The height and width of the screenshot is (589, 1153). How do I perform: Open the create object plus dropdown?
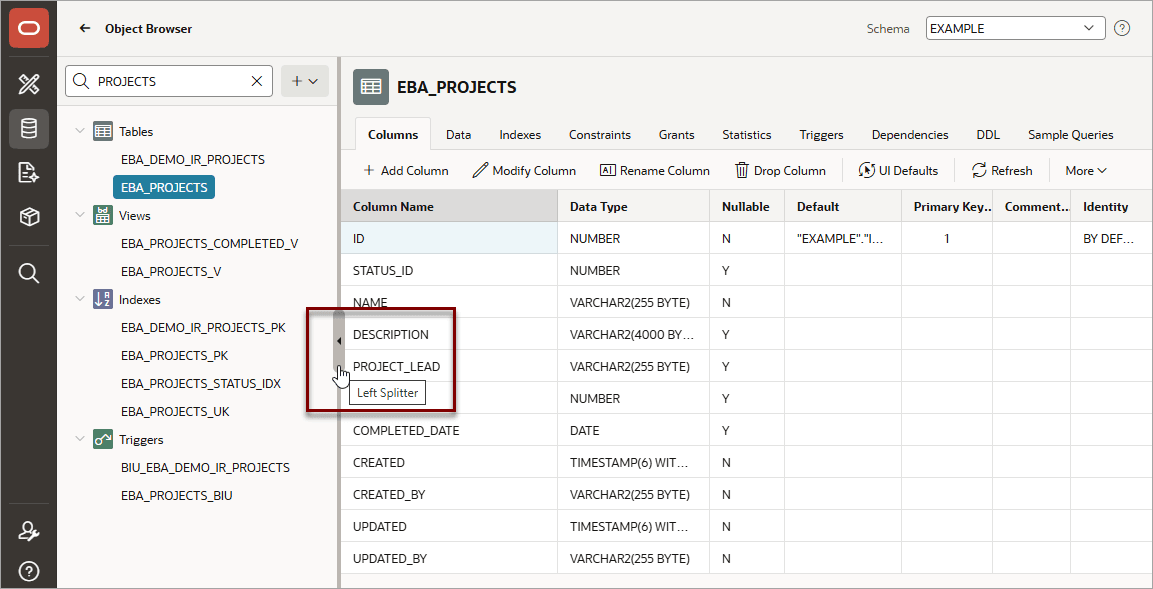(305, 81)
